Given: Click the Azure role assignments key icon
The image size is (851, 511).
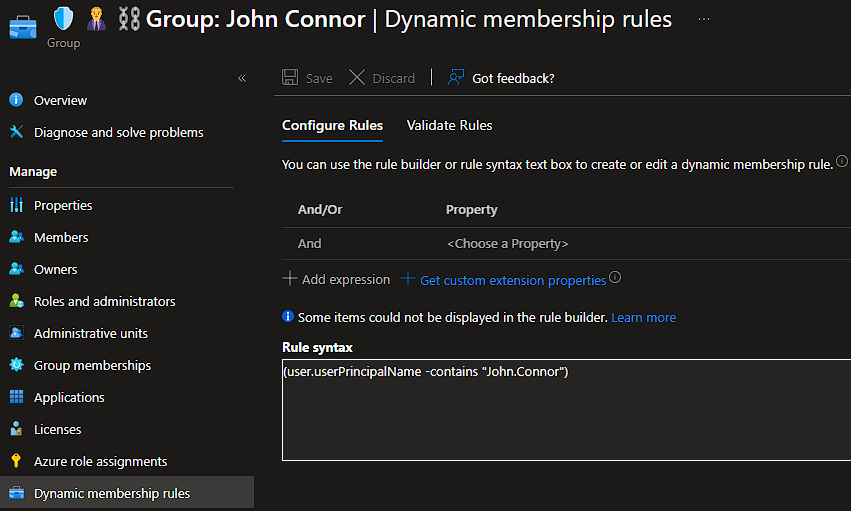Looking at the screenshot, I should pyautogui.click(x=16, y=461).
